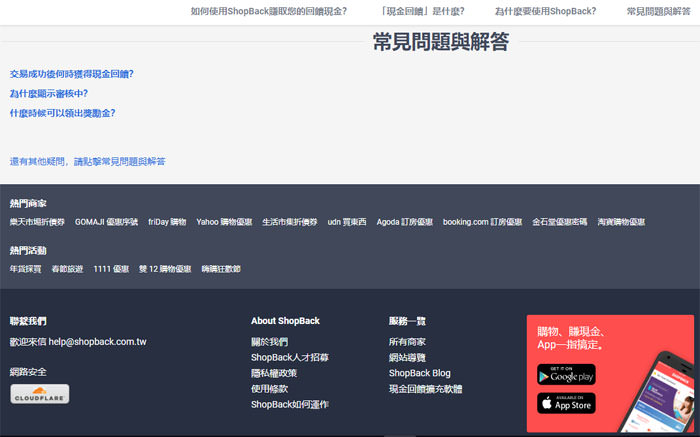Click the 網路安全 label
This screenshot has height=437, width=700.
click(28, 372)
